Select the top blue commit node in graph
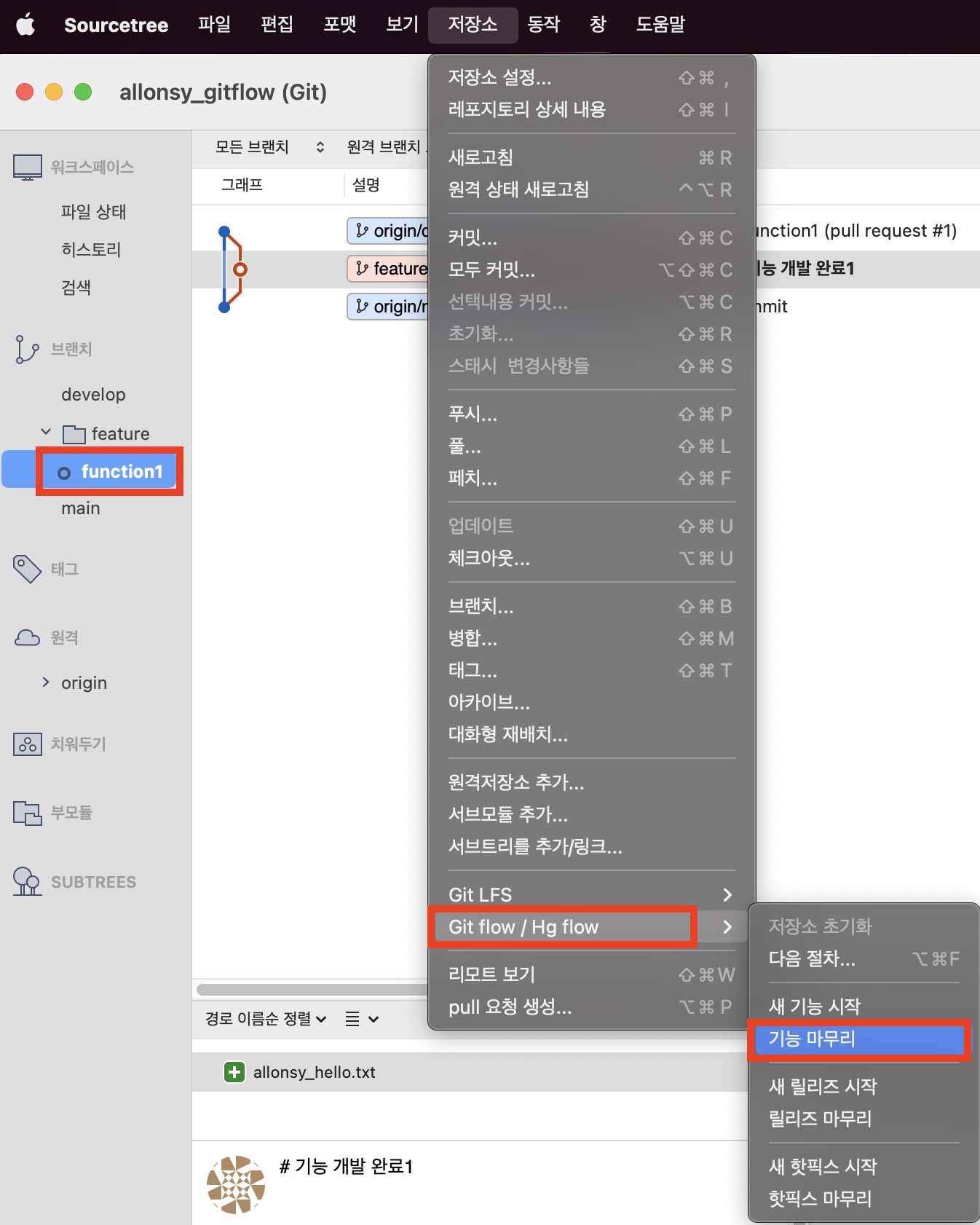The width and height of the screenshot is (980, 1225). tap(224, 232)
